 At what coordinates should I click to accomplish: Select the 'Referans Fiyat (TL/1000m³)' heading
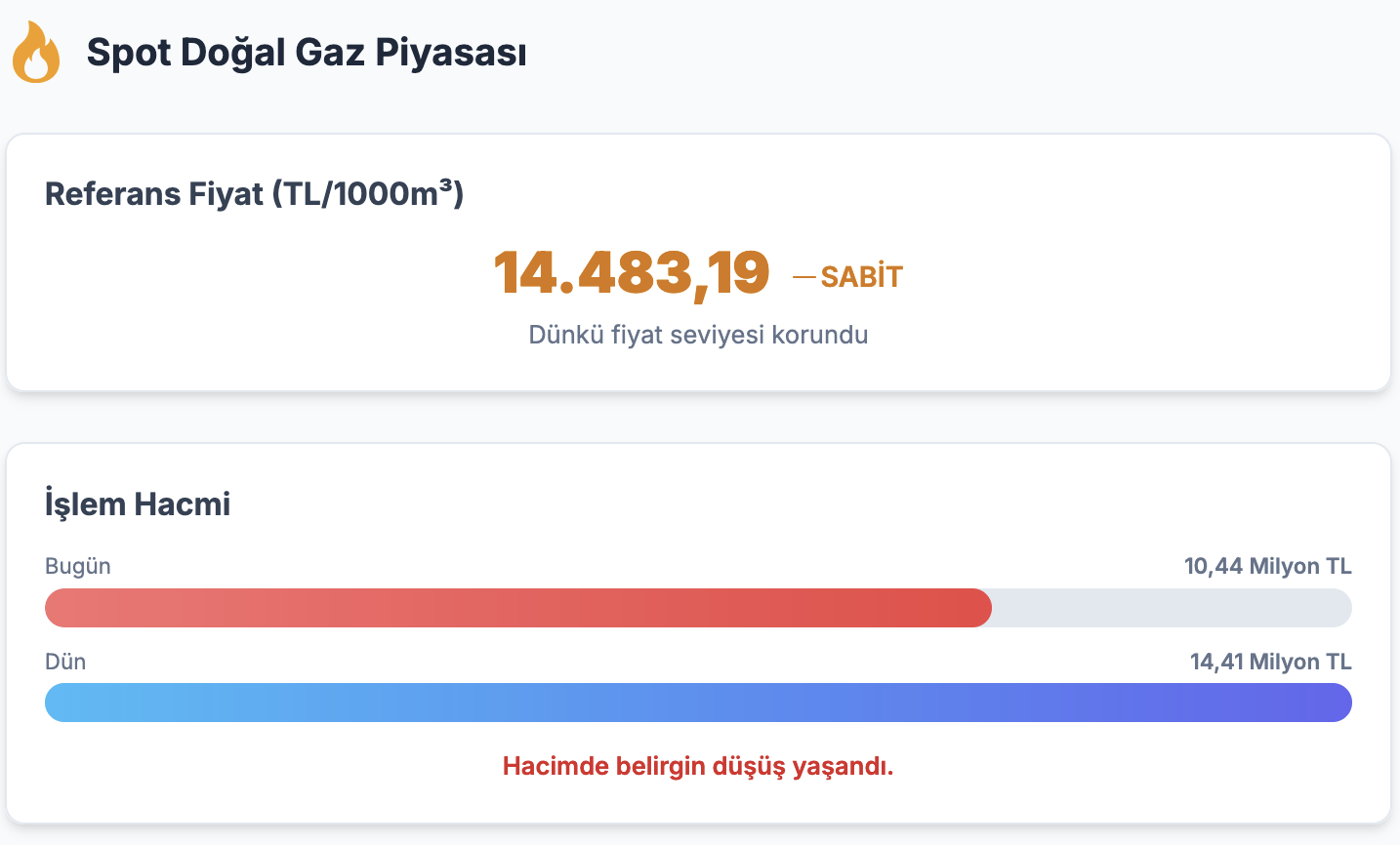[254, 194]
